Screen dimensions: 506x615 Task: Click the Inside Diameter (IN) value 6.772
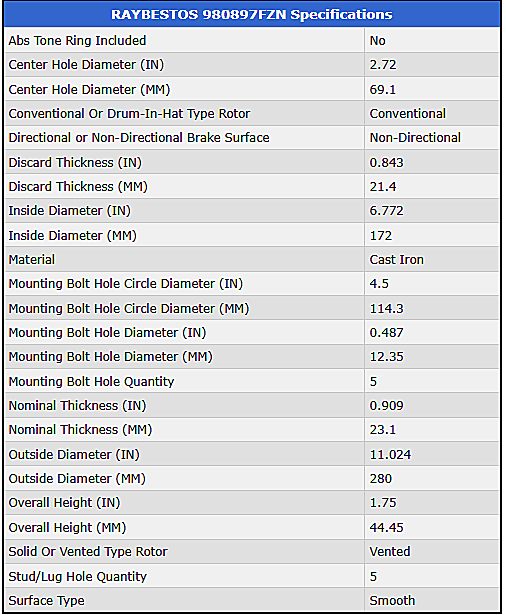tap(386, 211)
